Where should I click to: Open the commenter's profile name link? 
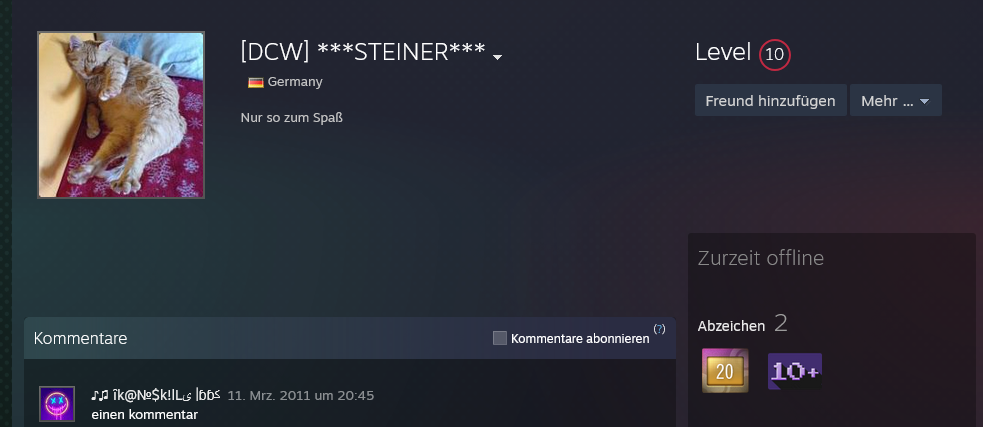156,395
